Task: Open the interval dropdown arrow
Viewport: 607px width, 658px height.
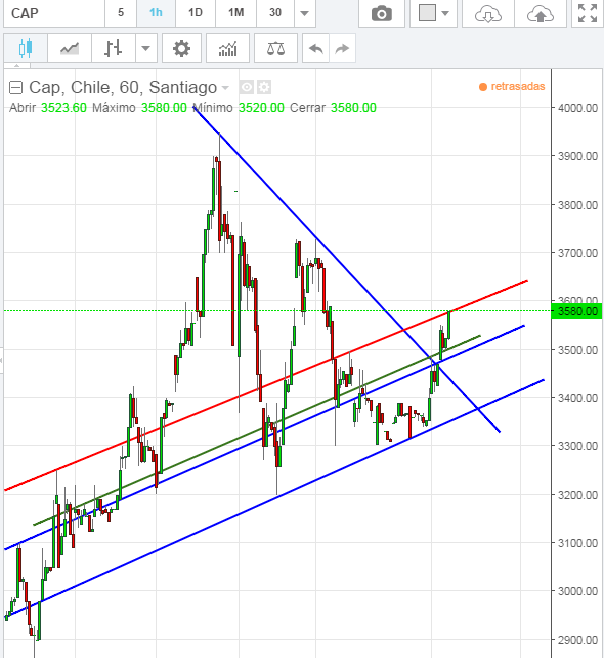Action: pos(305,13)
